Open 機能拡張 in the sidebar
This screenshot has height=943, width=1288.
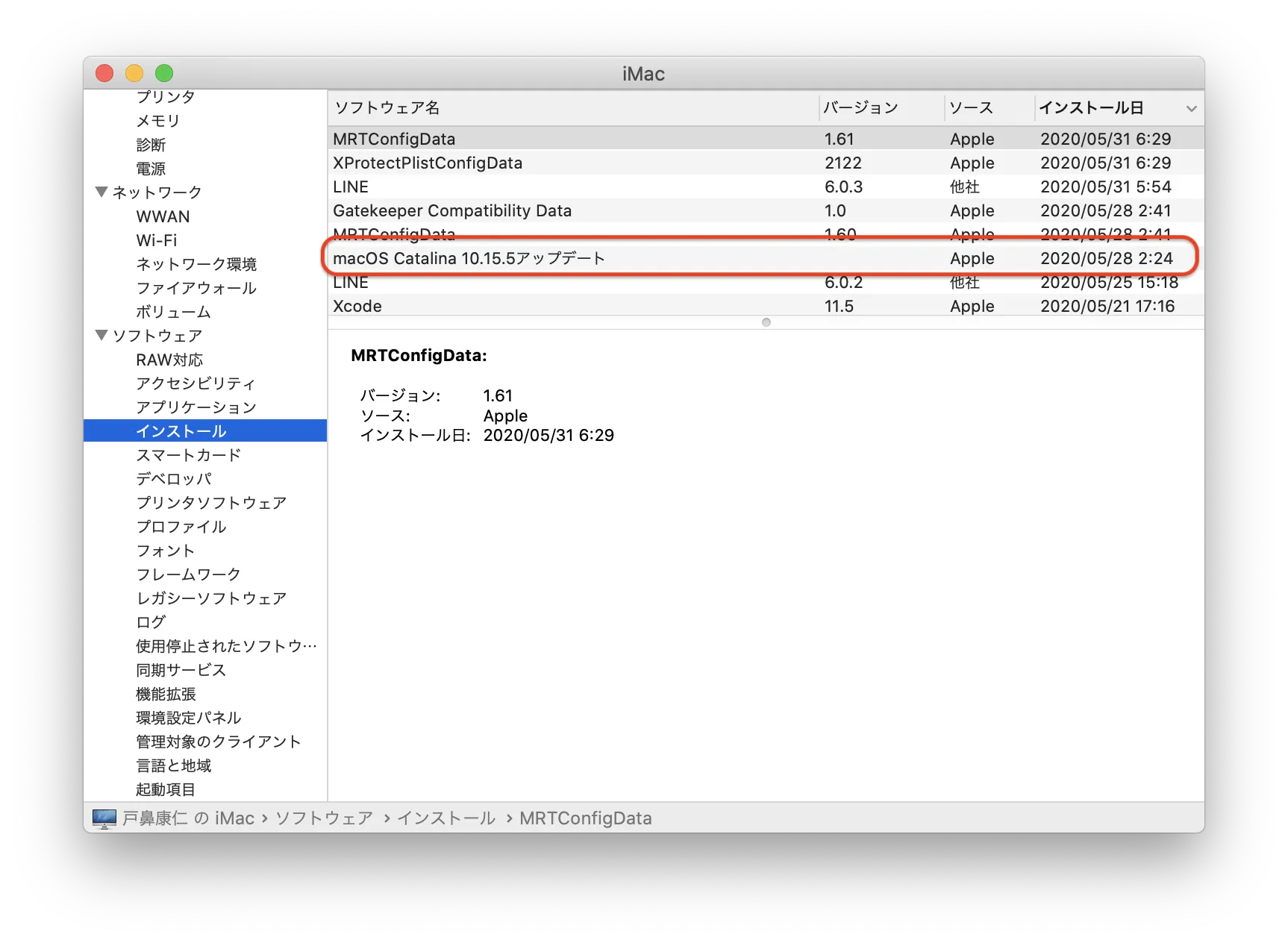coord(166,694)
